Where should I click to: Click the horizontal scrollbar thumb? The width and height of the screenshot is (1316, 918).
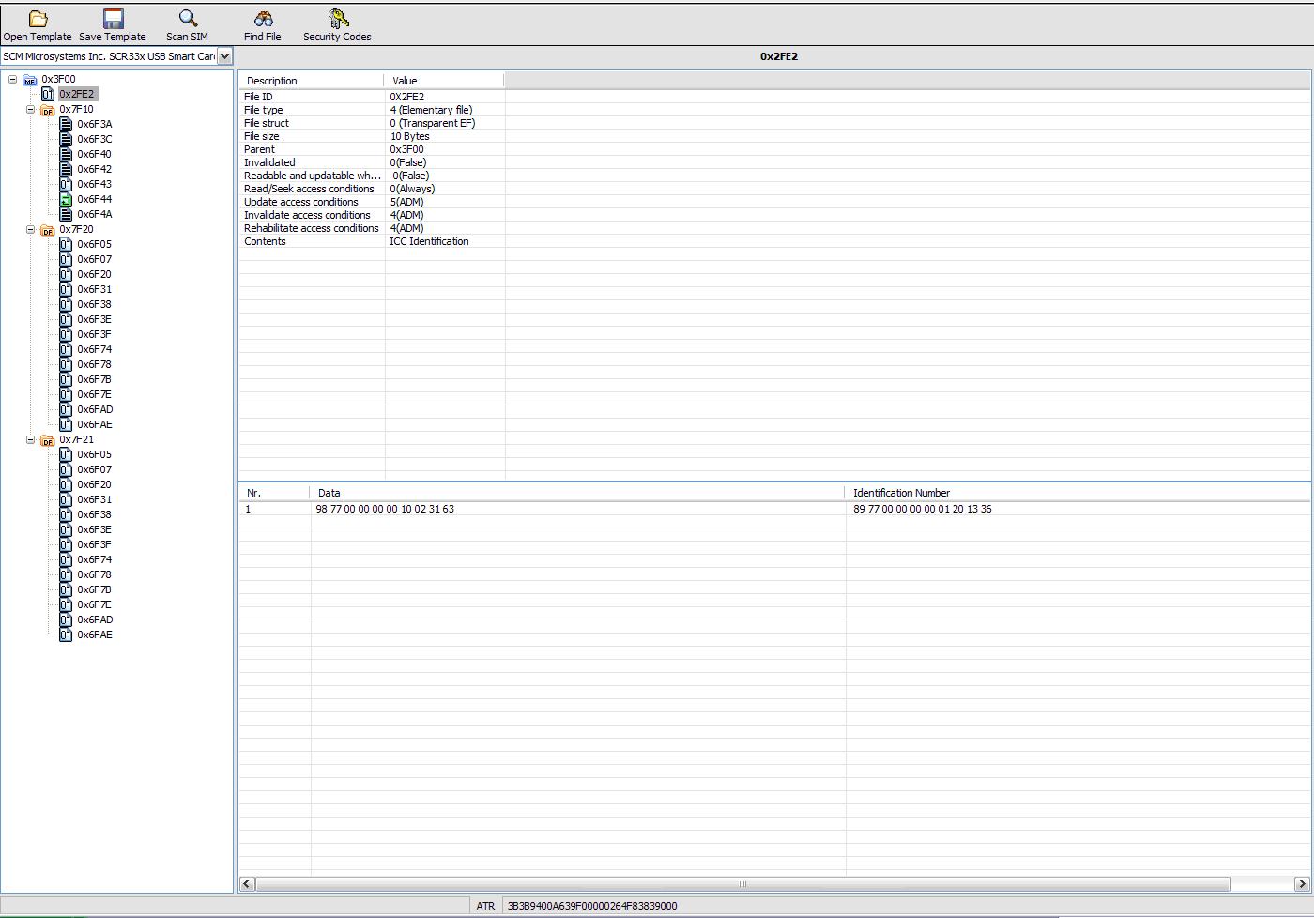742,884
